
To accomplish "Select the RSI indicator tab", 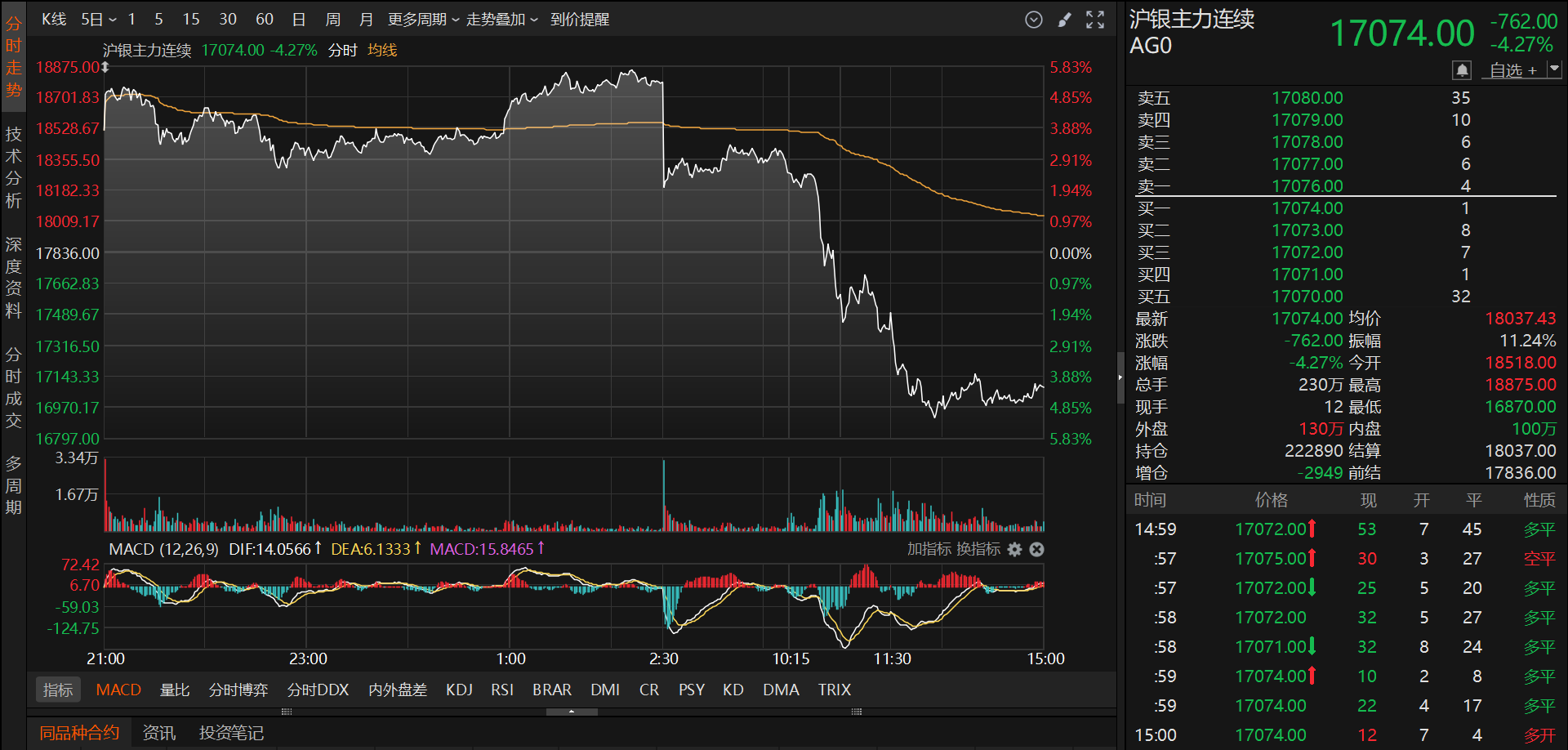I will point(502,690).
